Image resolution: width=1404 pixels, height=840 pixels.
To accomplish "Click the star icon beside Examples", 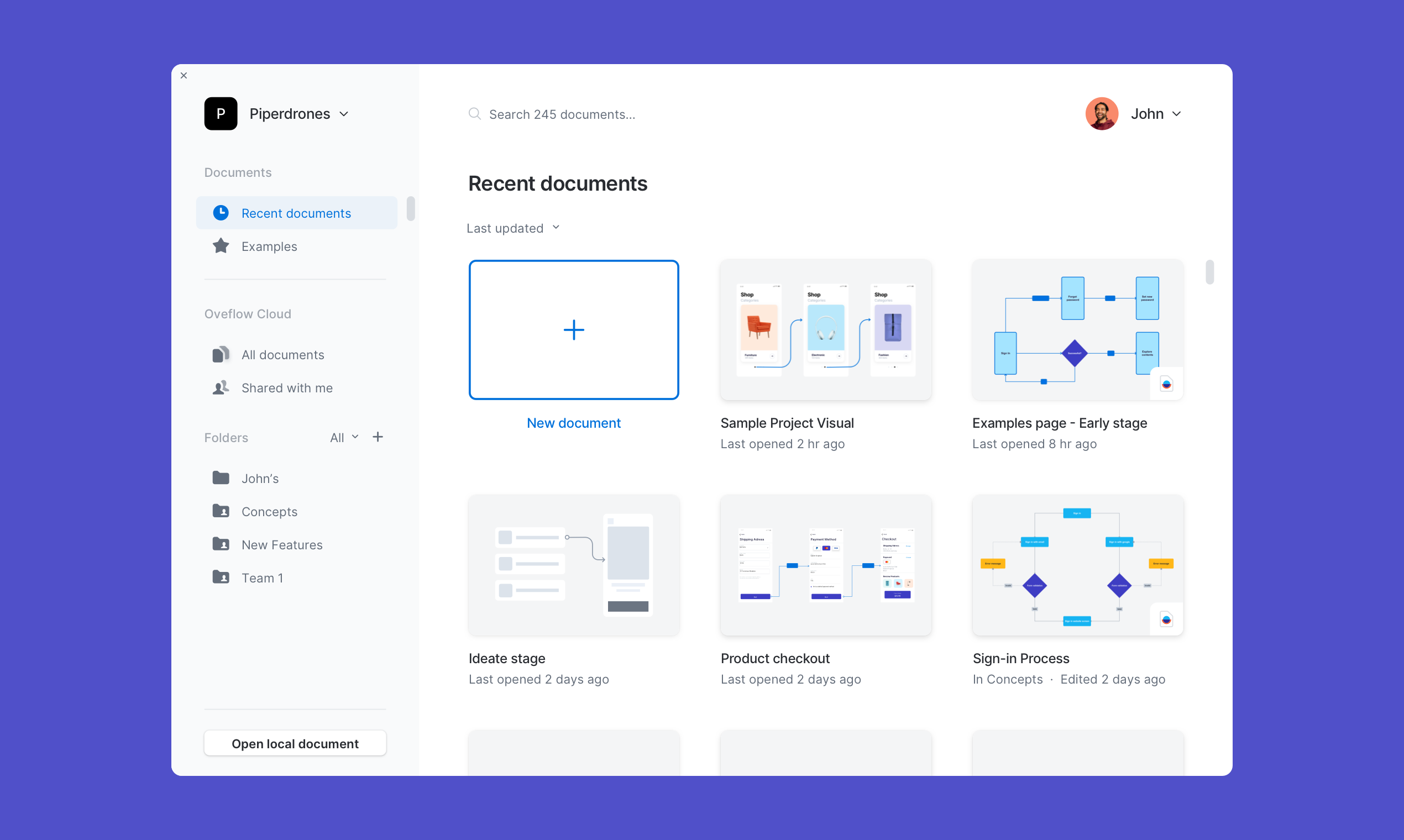I will pos(221,246).
